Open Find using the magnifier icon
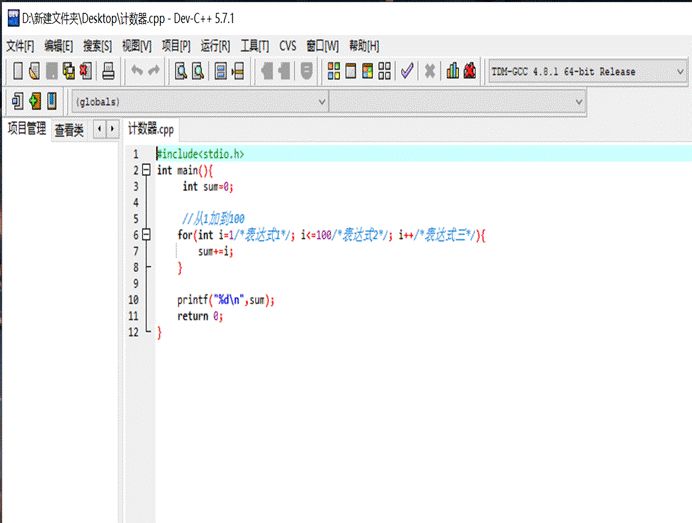The width and height of the screenshot is (692, 523). click(x=181, y=71)
